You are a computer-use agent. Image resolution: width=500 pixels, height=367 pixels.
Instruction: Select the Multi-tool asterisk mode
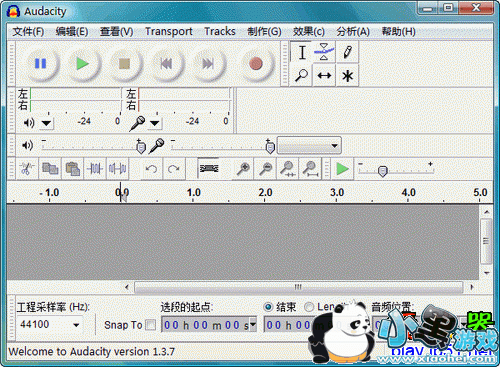(x=347, y=76)
